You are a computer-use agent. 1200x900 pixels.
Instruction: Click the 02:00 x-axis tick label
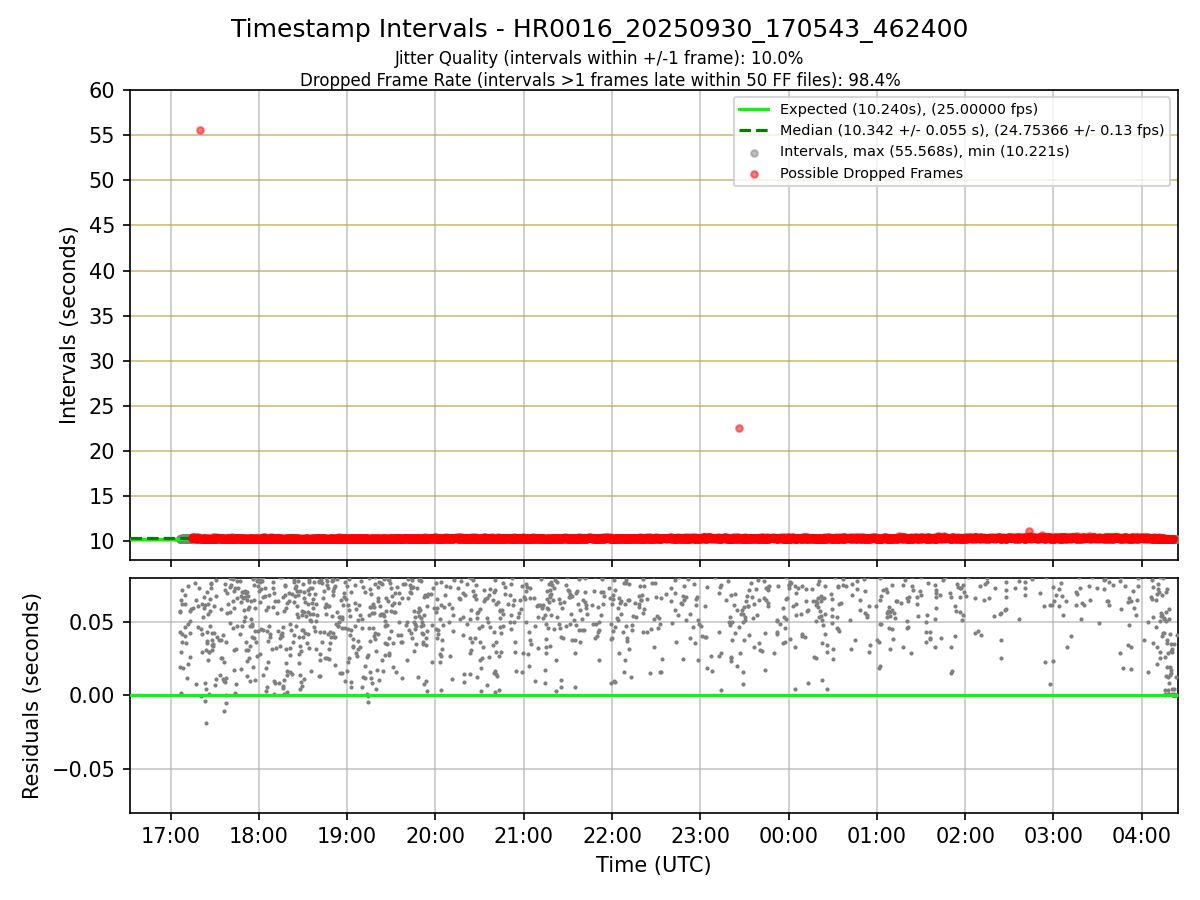pyautogui.click(x=965, y=834)
